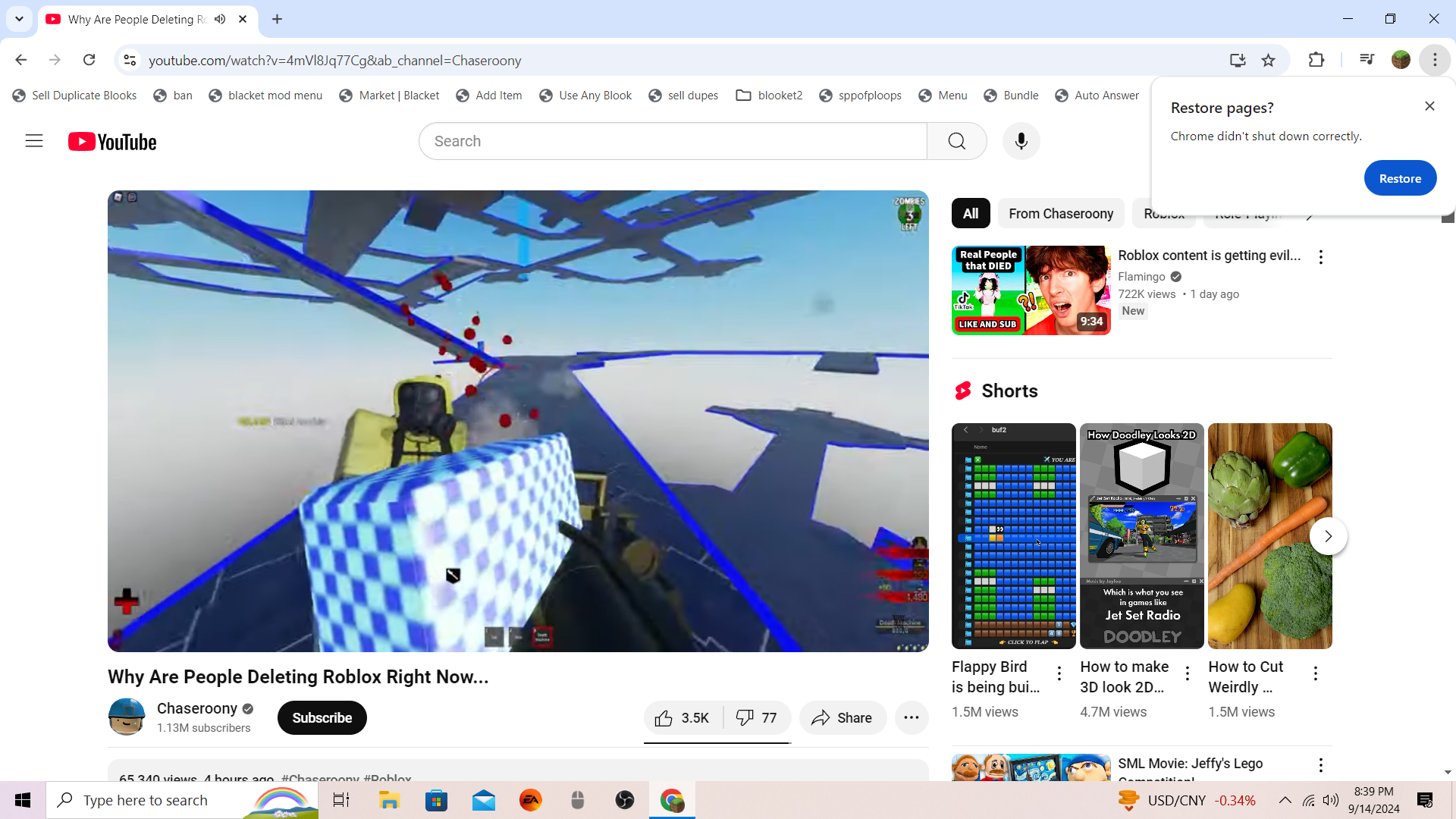This screenshot has width=1456, height=819.
Task: Click in the YouTube search field
Action: (672, 141)
